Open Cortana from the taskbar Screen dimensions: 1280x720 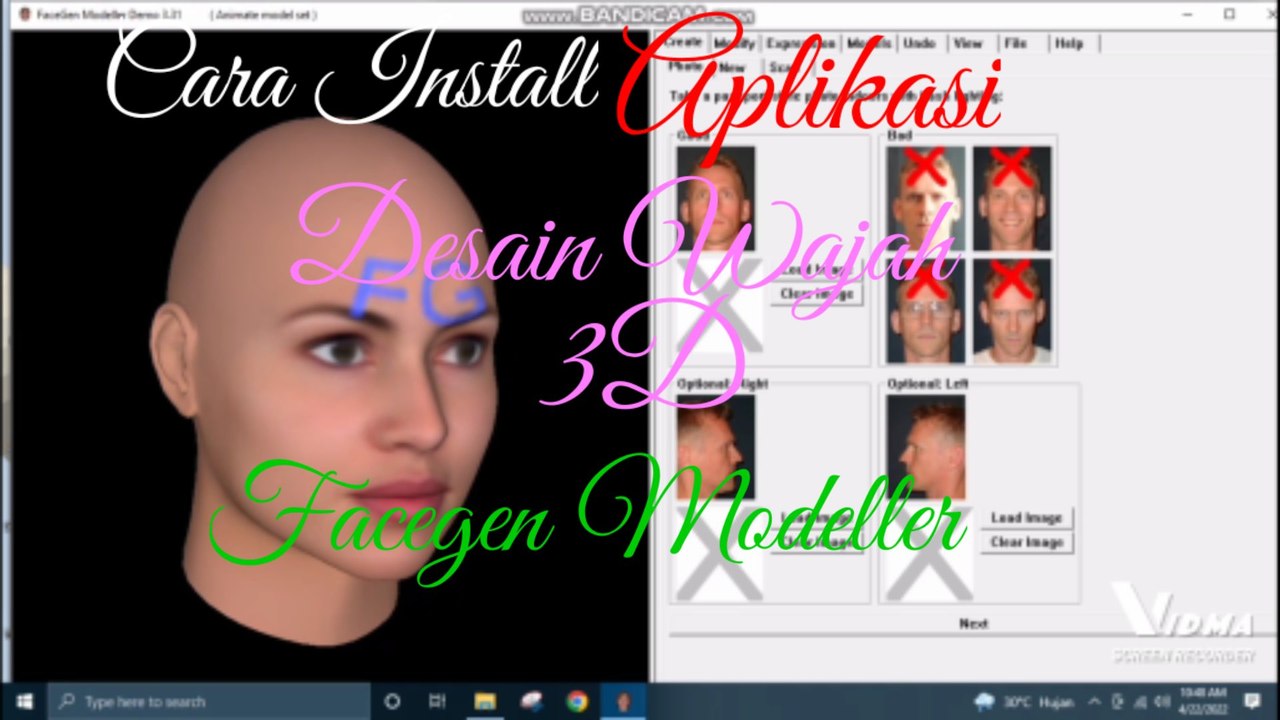392,701
